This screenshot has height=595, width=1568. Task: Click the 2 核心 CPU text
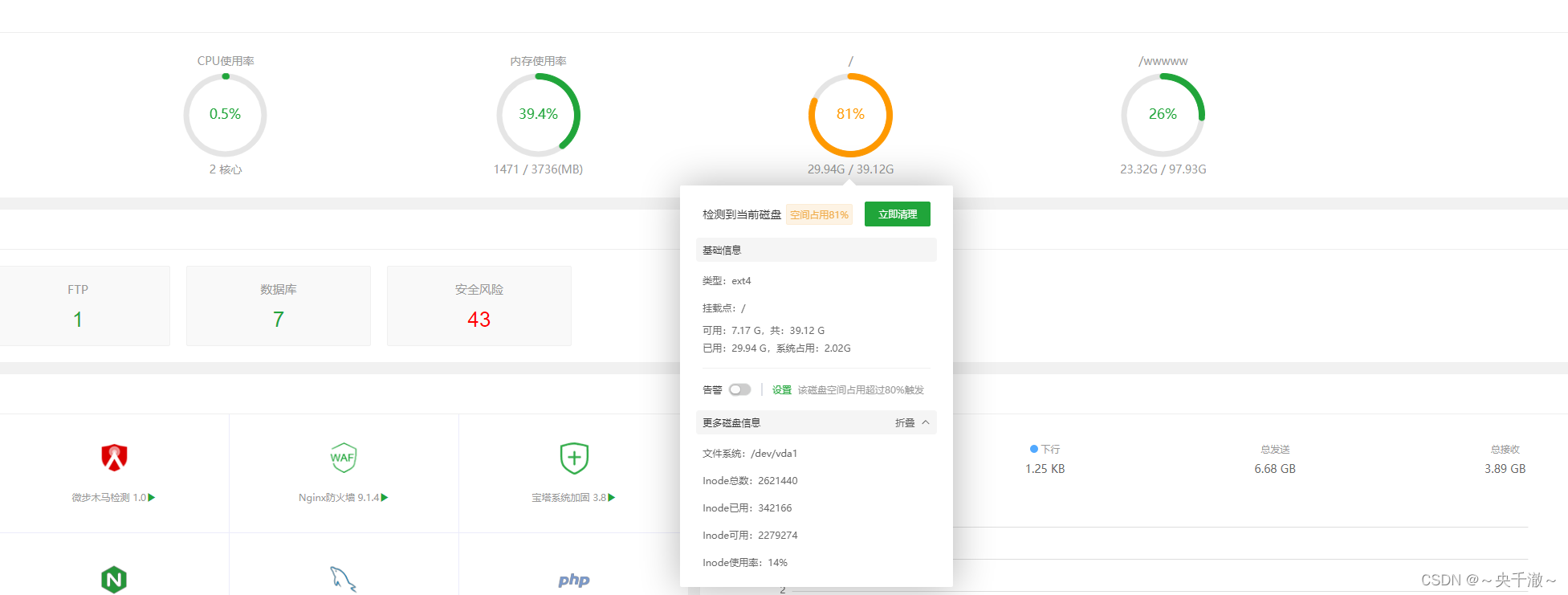pos(225,169)
